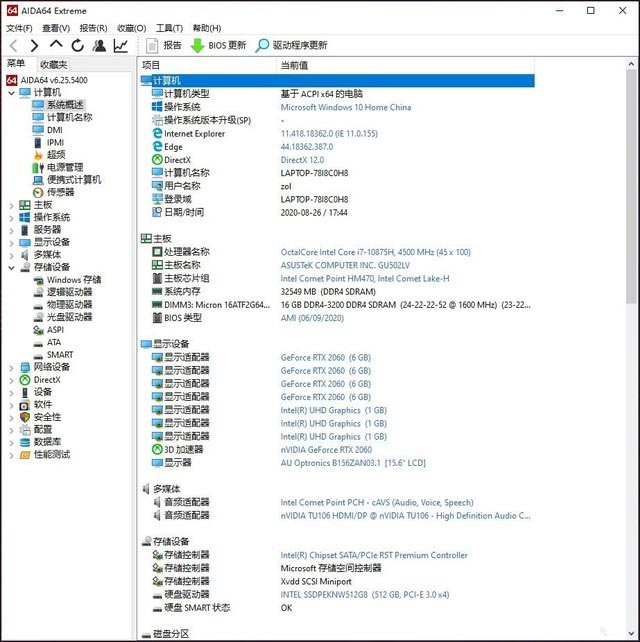Expand the 网络设备 tree node
This screenshot has height=642, width=640.
(x=11, y=368)
